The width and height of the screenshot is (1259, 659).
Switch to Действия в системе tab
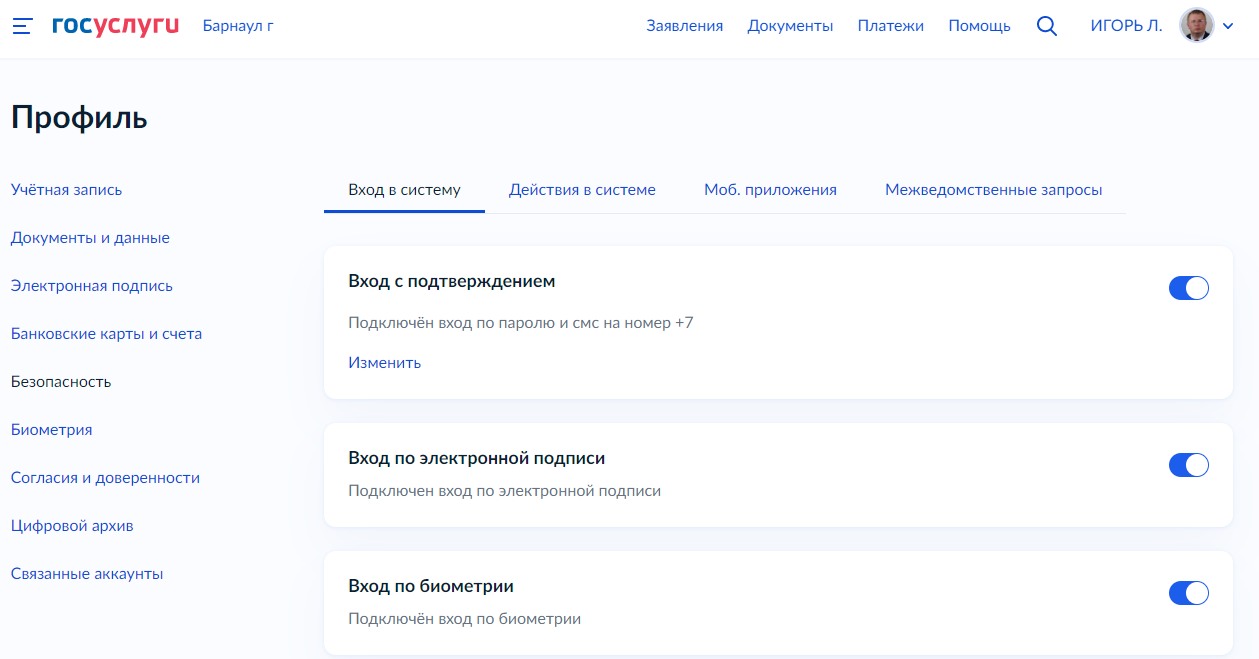coord(582,190)
